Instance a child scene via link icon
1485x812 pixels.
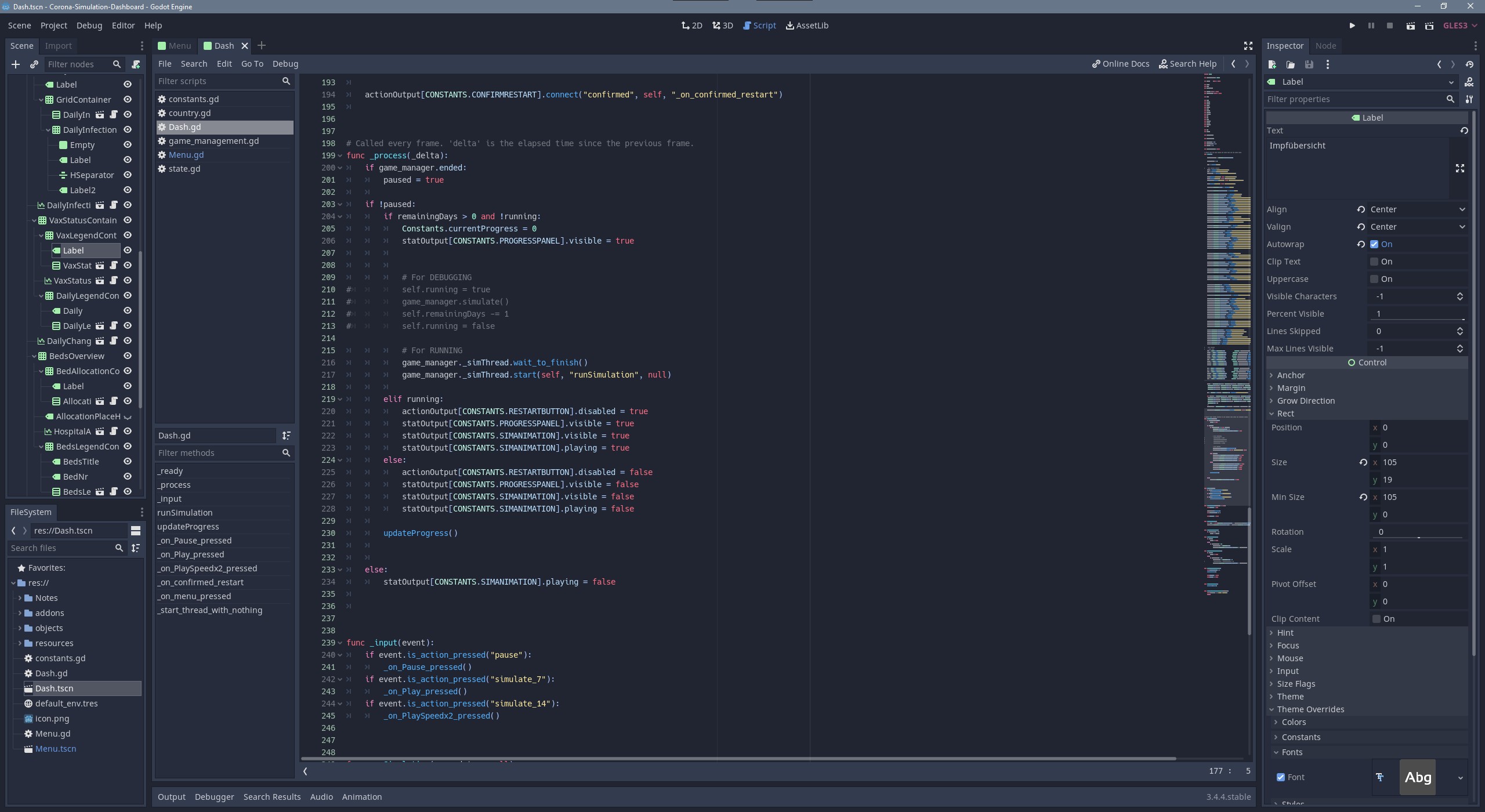tap(34, 64)
